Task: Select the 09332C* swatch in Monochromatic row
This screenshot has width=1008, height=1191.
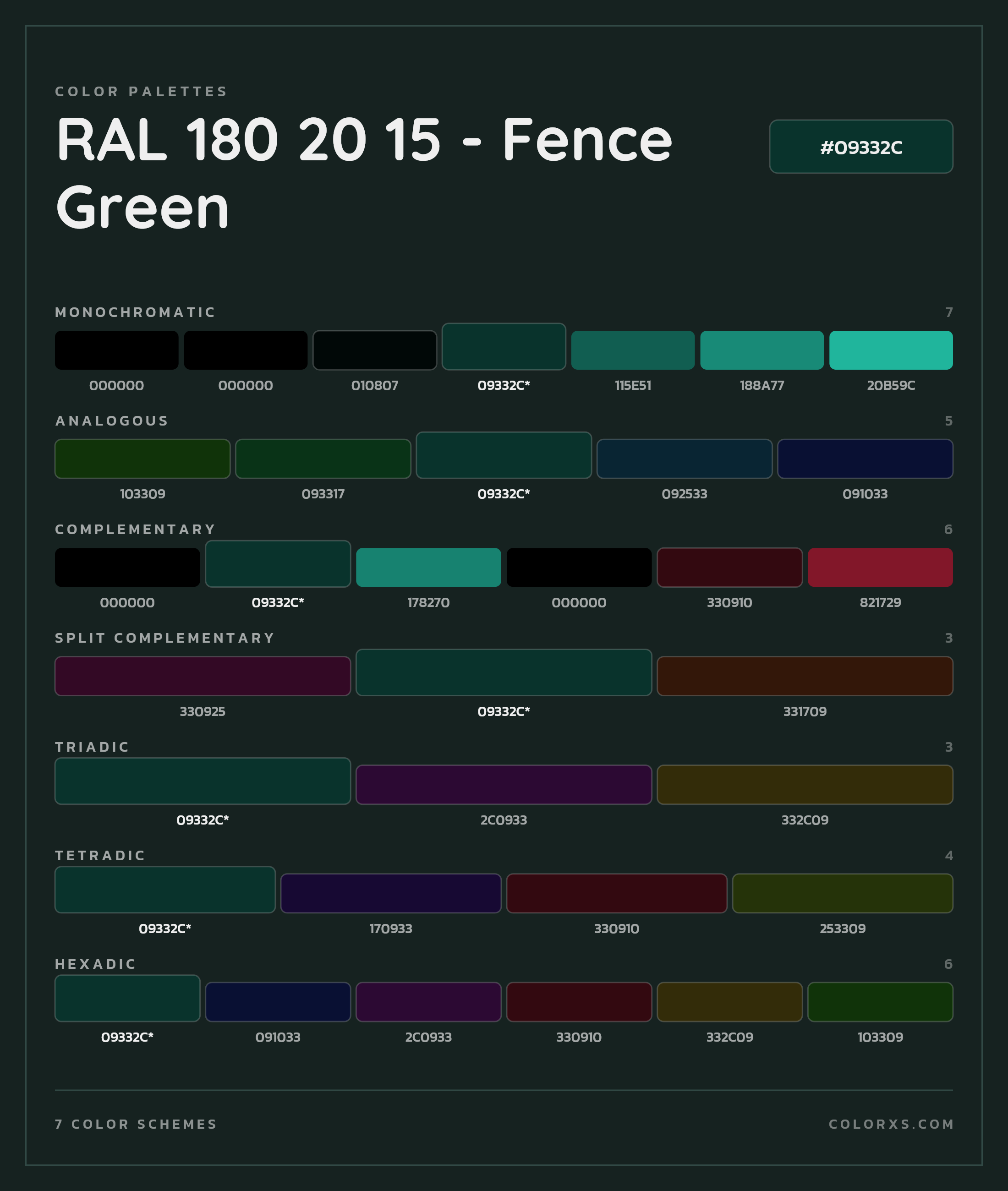Action: coord(504,346)
